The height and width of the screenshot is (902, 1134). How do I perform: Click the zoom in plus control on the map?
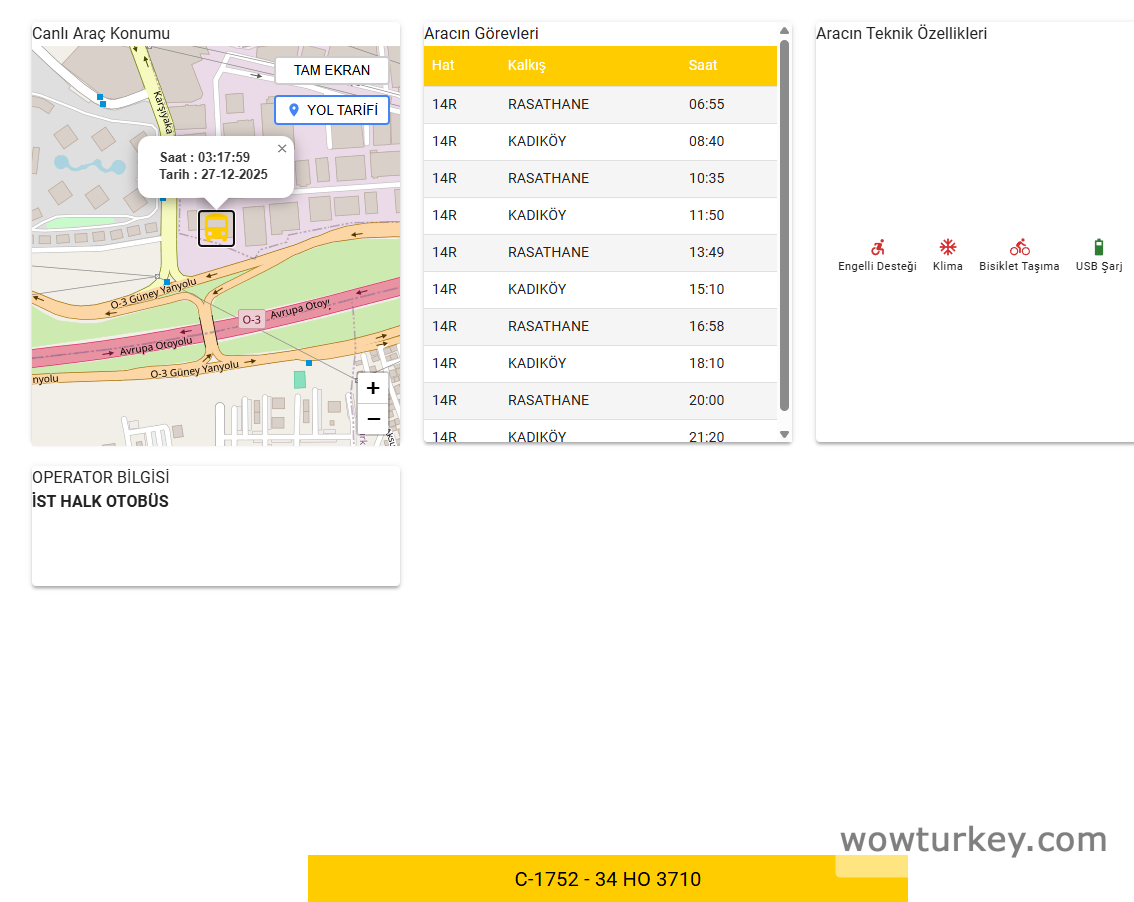pyautogui.click(x=373, y=388)
